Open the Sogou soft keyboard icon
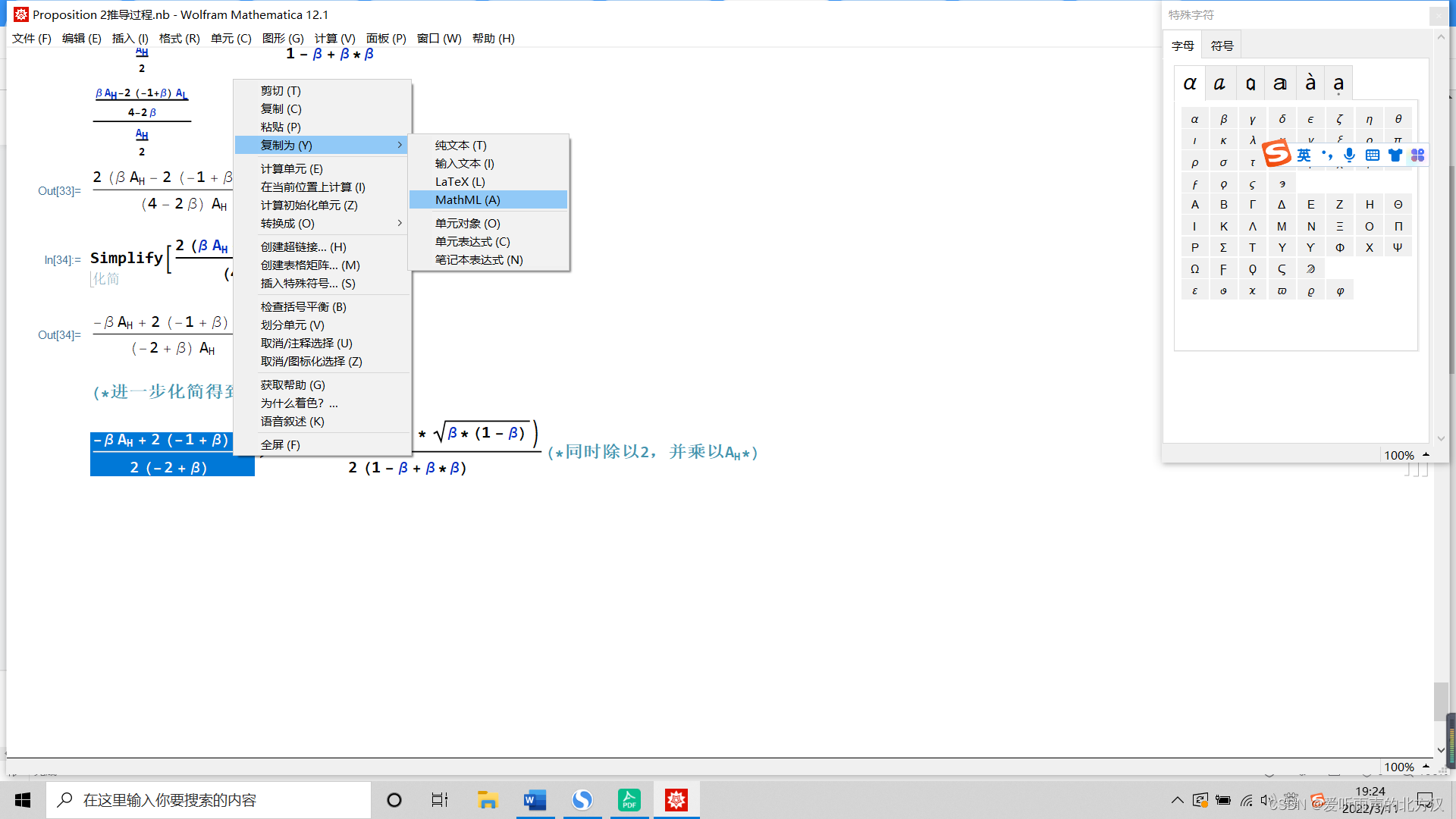The image size is (1456, 819). [1372, 155]
